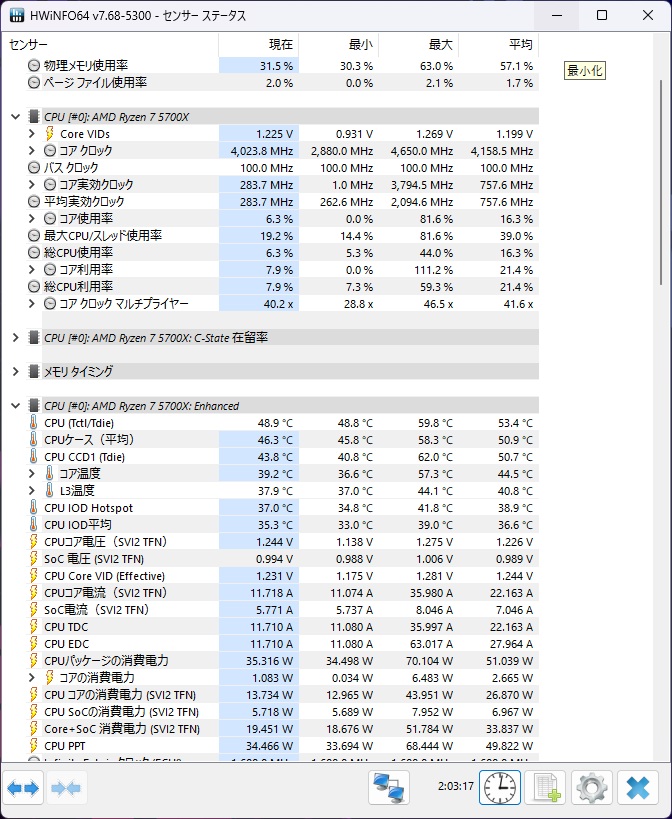Viewport: 672px width, 819px height.
Task: Expand the コア使用率 row
Action: 32,219
